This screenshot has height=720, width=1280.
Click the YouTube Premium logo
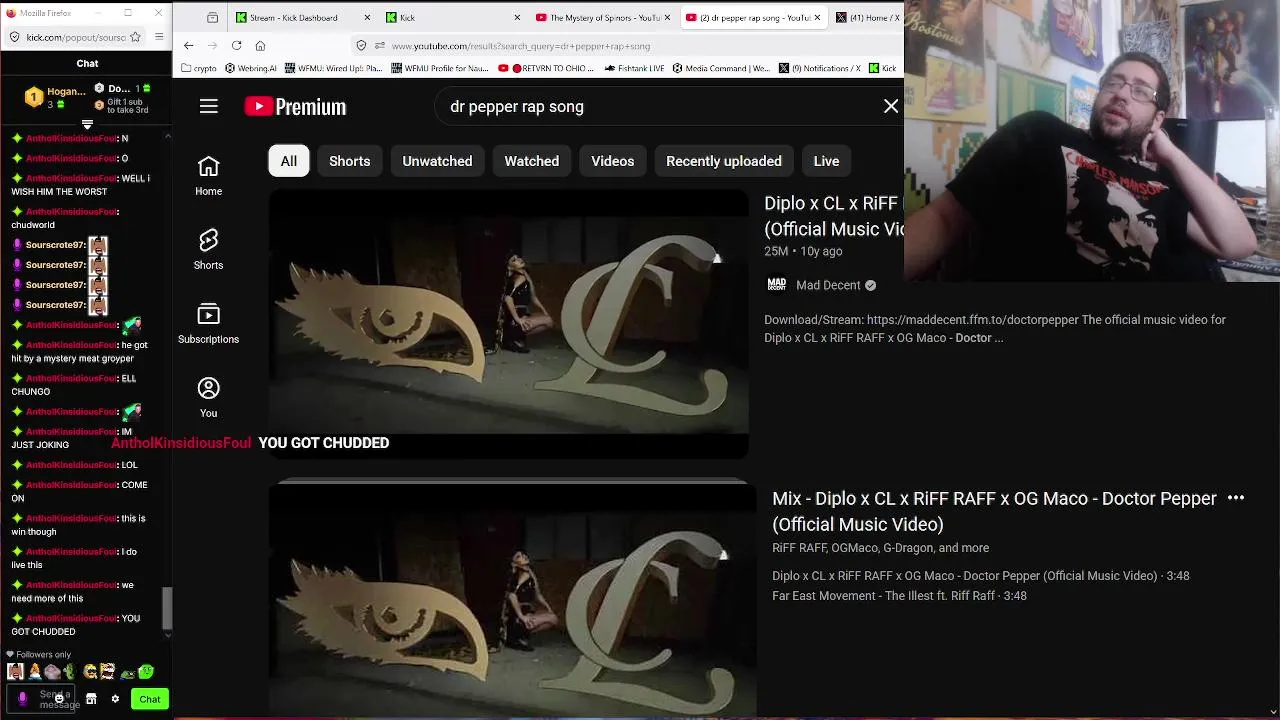point(296,107)
